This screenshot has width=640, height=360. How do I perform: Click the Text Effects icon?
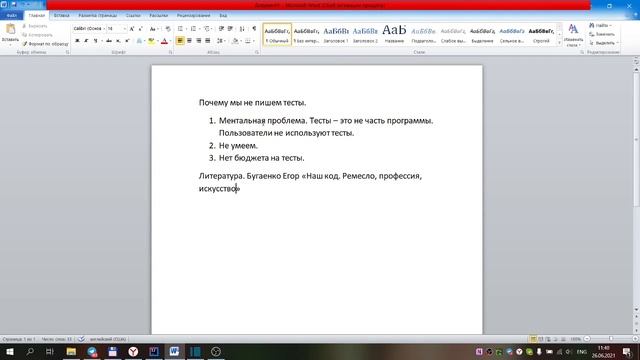click(139, 41)
